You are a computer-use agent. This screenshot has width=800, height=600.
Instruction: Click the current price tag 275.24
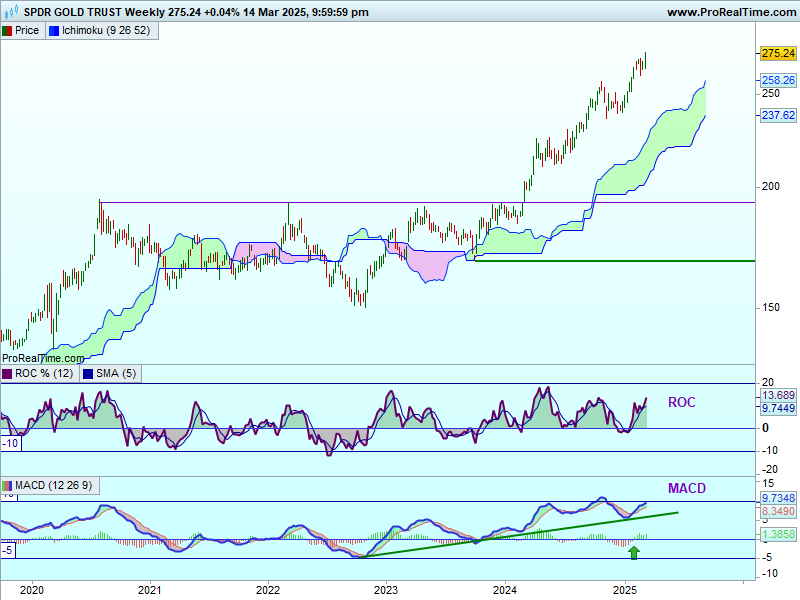[777, 53]
